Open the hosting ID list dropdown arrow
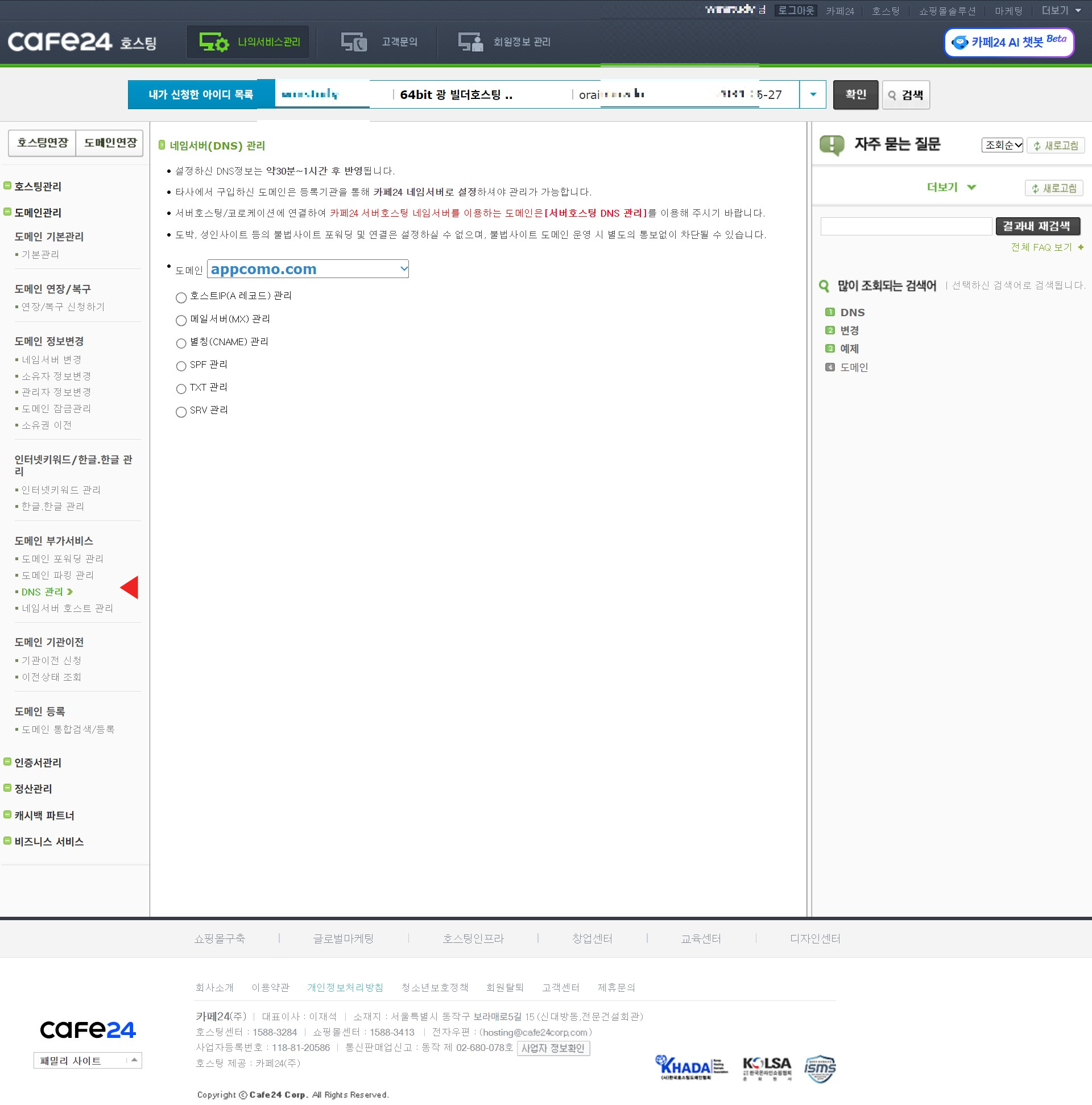Screen dimensions: 1092x1105 point(813,94)
